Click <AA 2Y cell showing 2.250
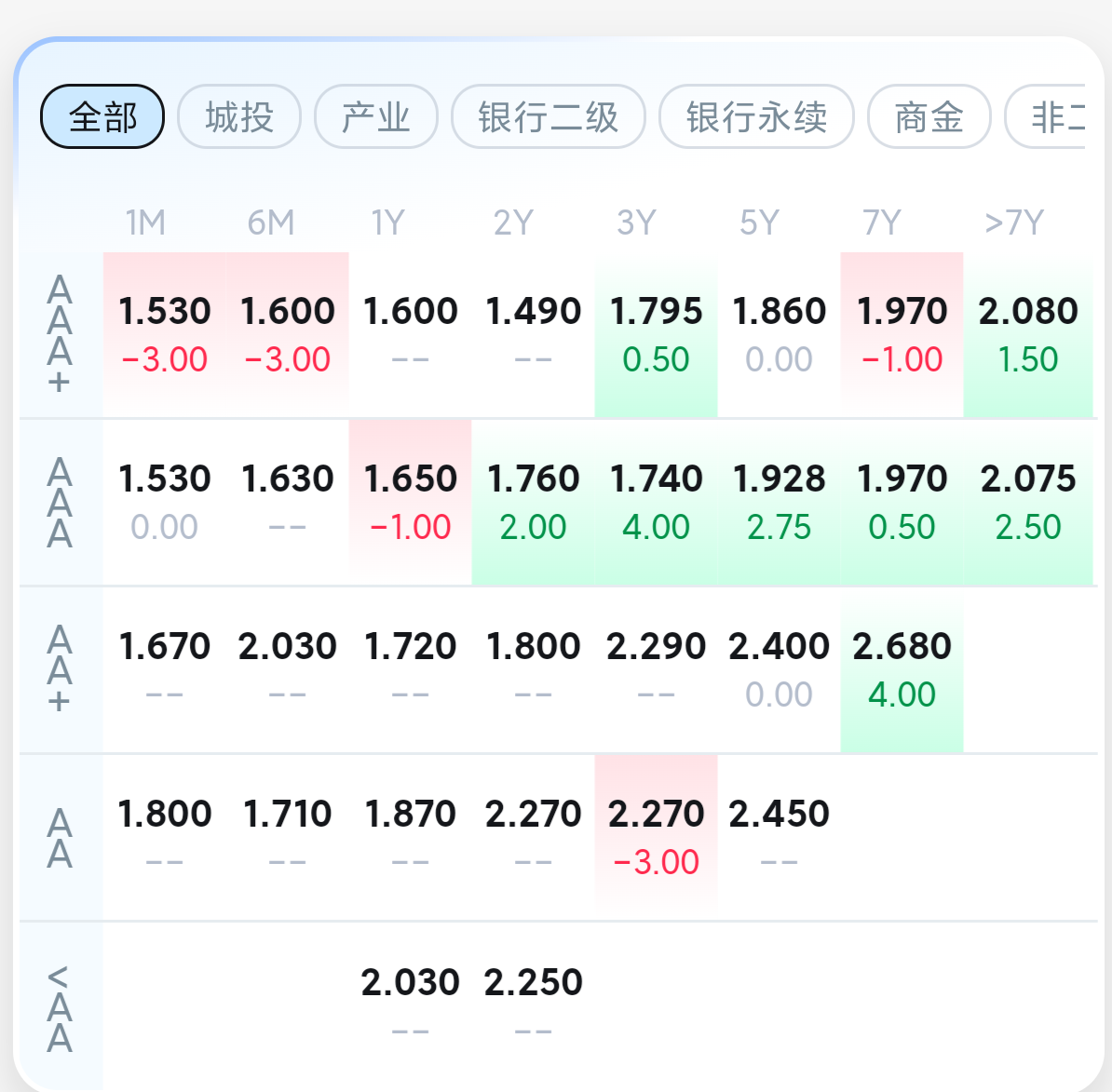The height and width of the screenshot is (1092, 1112). [x=534, y=1004]
